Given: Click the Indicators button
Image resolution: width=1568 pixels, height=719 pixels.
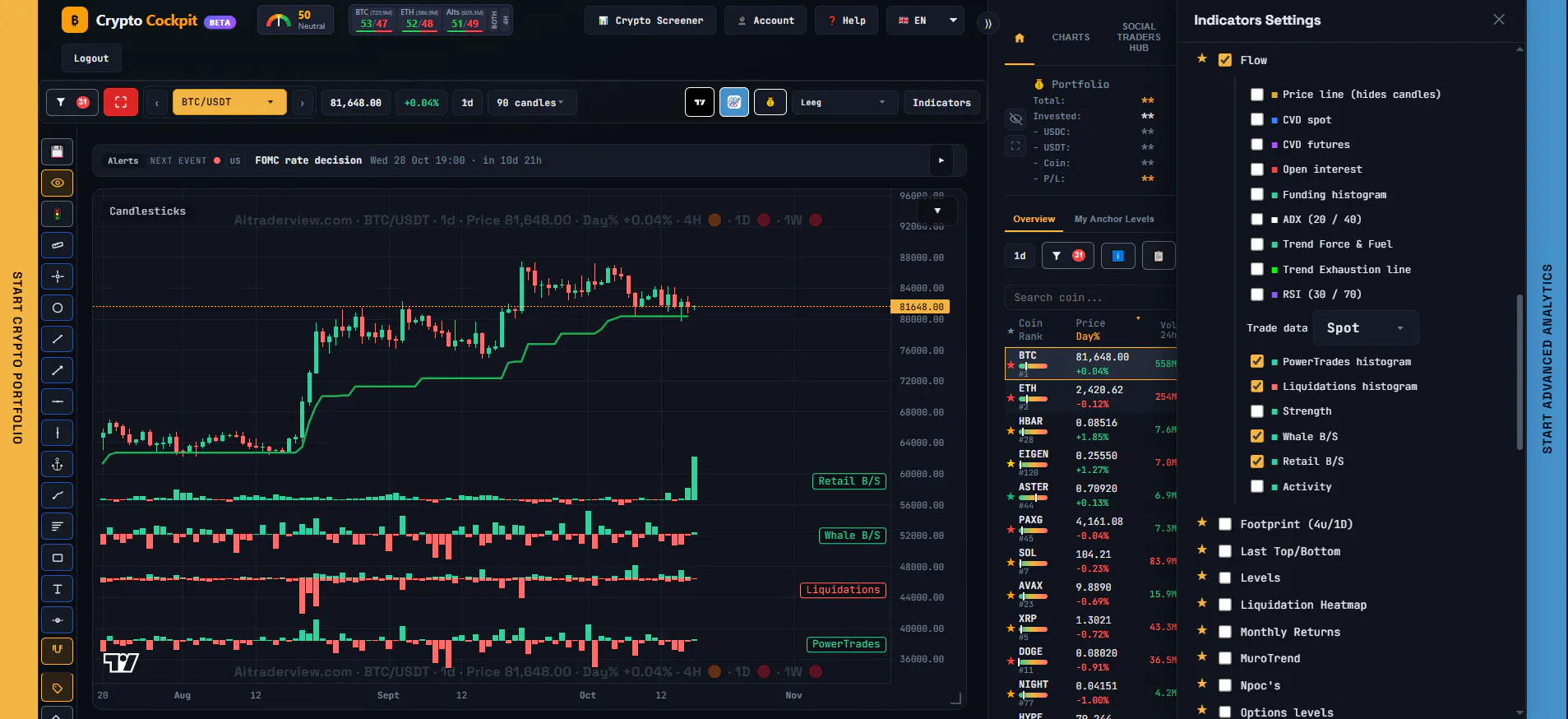Looking at the screenshot, I should tap(941, 103).
